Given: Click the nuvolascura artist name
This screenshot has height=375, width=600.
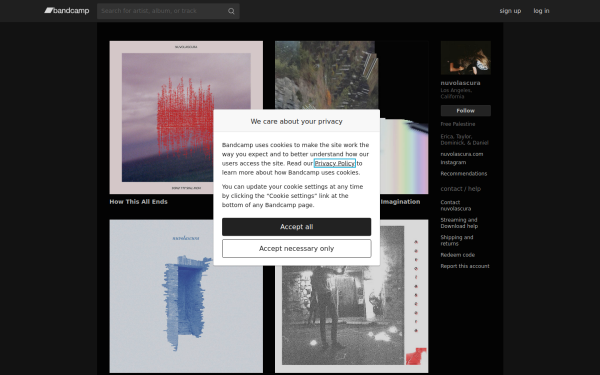Looking at the screenshot, I should [x=460, y=83].
